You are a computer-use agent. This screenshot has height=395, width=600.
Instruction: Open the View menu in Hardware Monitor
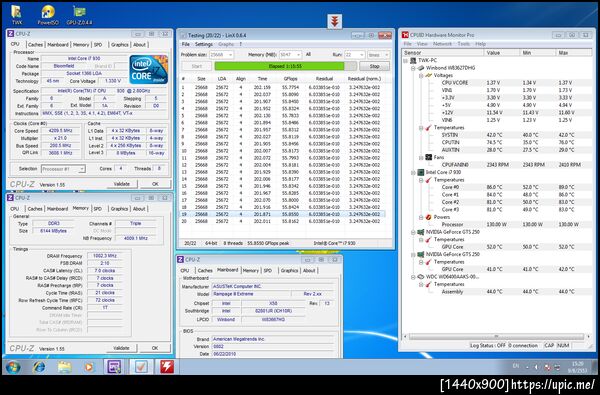[x=422, y=44]
